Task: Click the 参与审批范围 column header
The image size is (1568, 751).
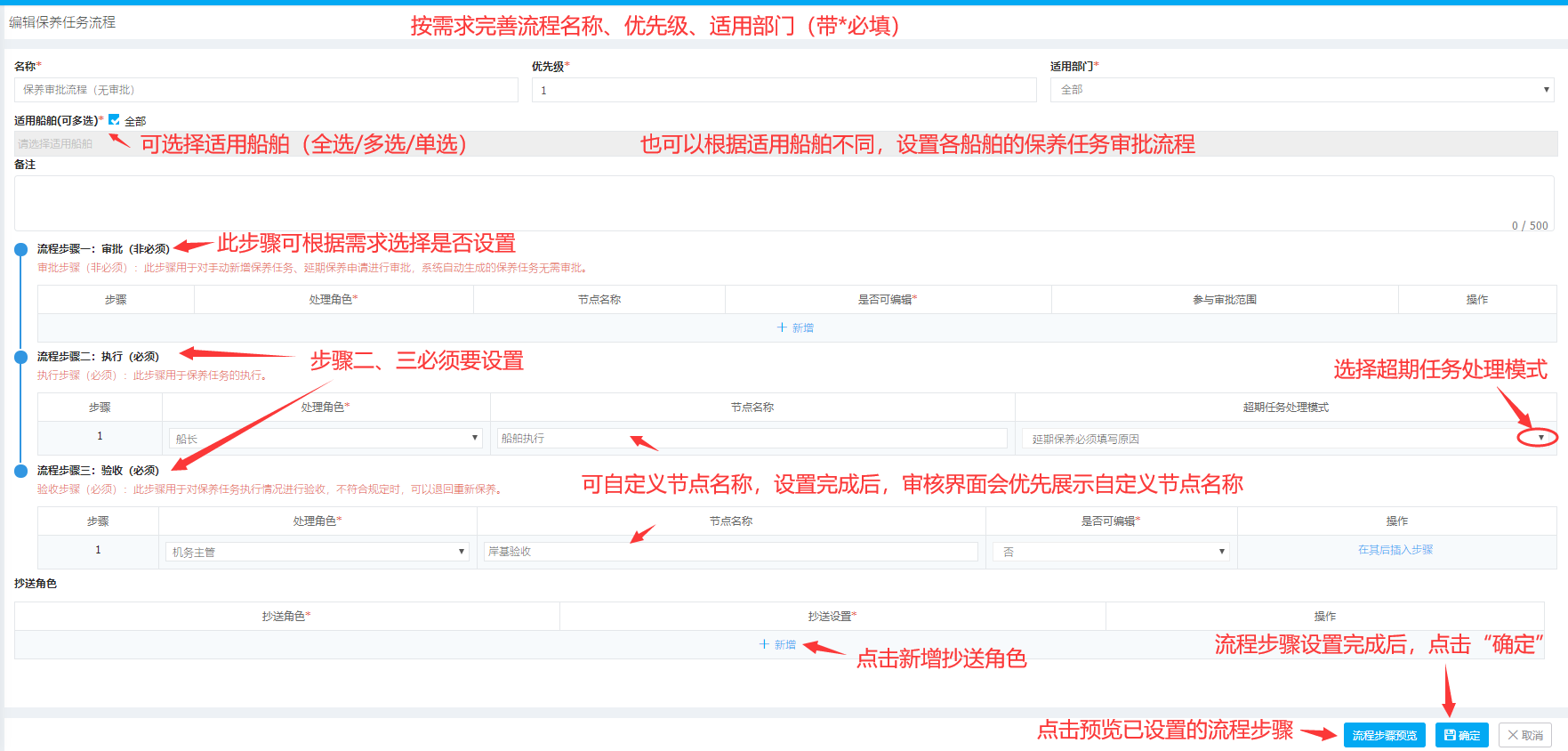Action: [1225, 300]
